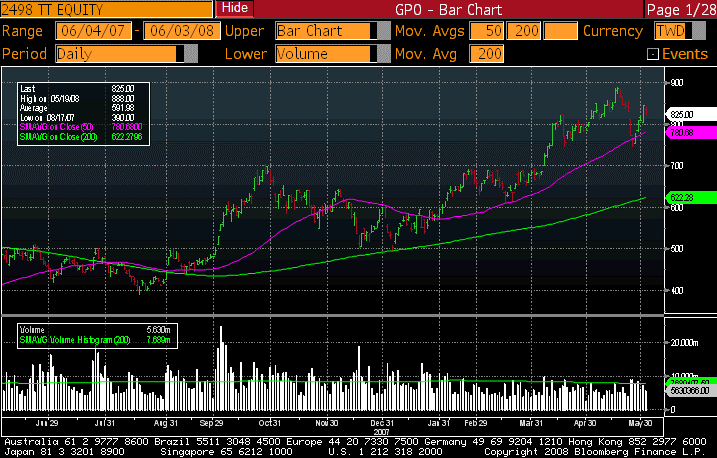
Task: Click the Oct 31 date axis label
Action: click(x=269, y=423)
